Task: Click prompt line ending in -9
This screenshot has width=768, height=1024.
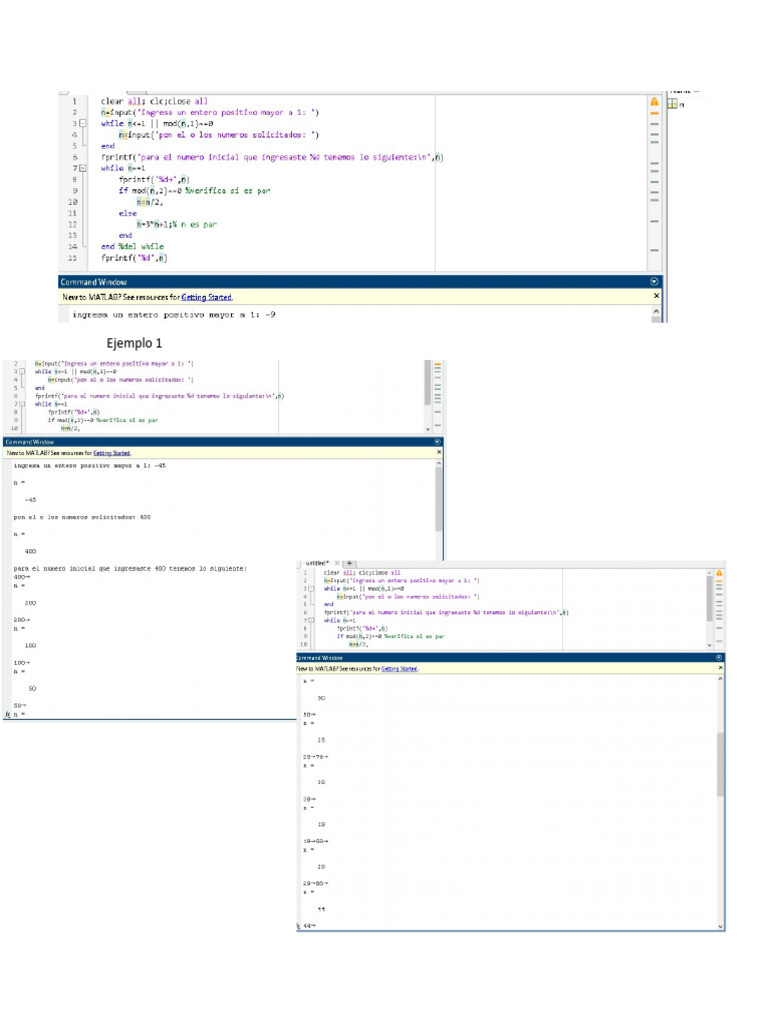Action: click(x=174, y=315)
